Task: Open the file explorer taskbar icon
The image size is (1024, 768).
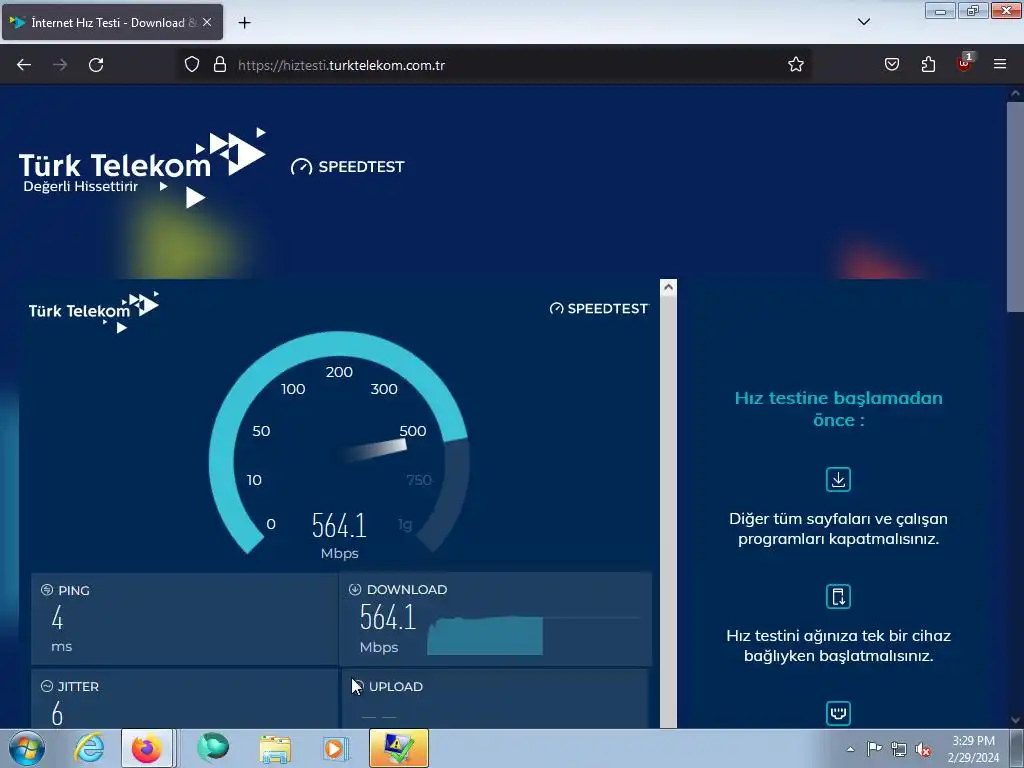Action: click(x=275, y=749)
